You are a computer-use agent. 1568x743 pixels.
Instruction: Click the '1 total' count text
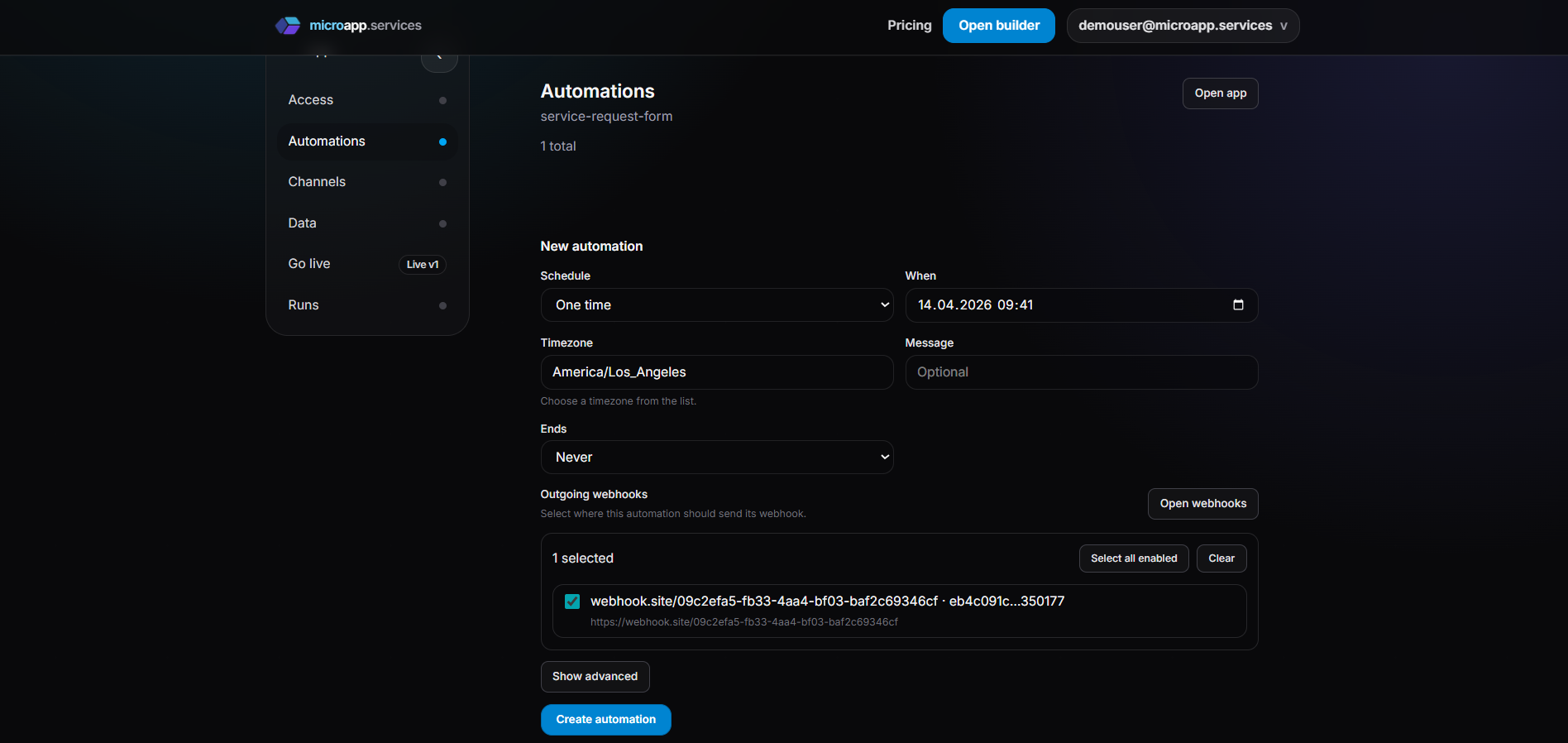(558, 146)
